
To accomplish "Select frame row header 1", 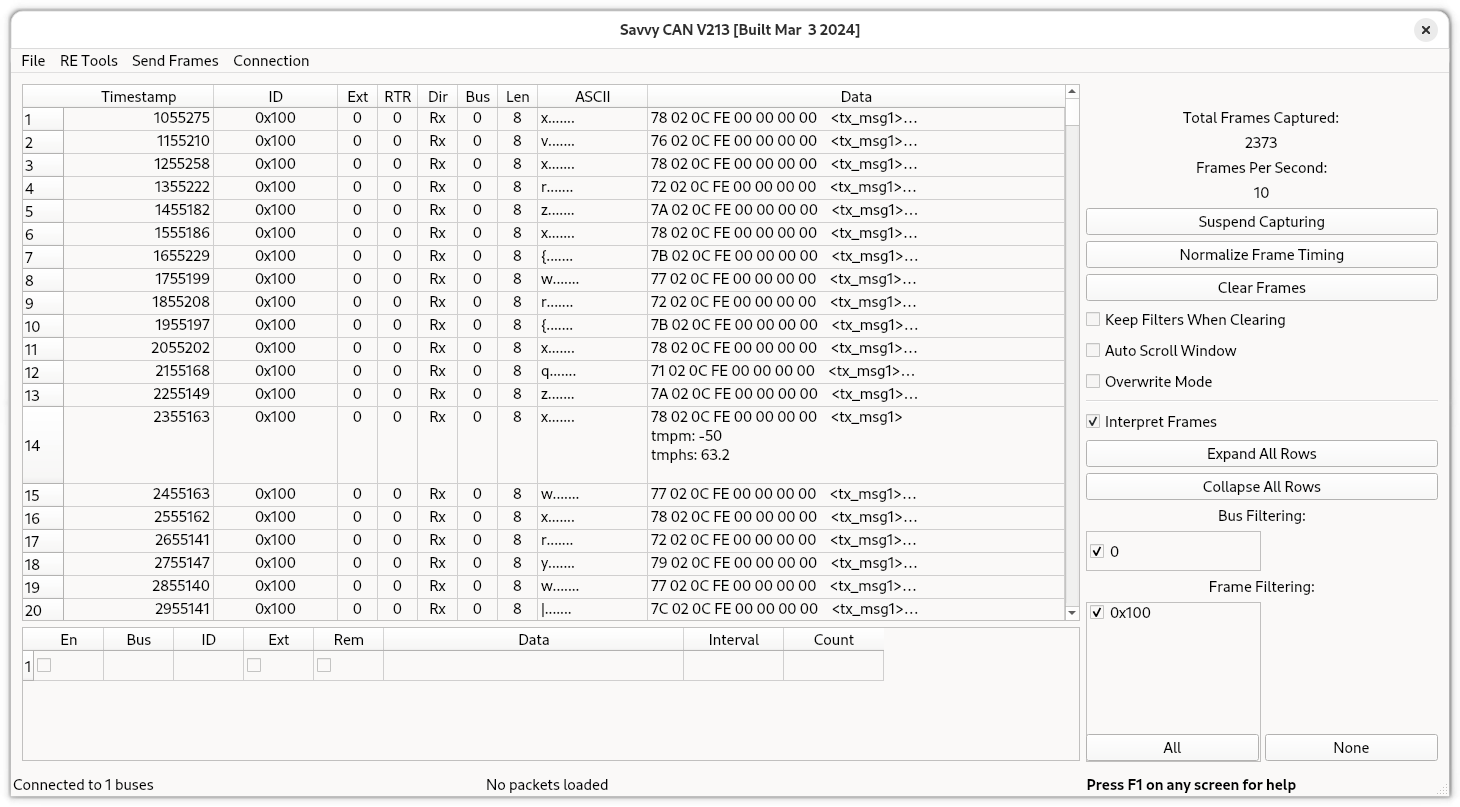I will coord(43,119).
